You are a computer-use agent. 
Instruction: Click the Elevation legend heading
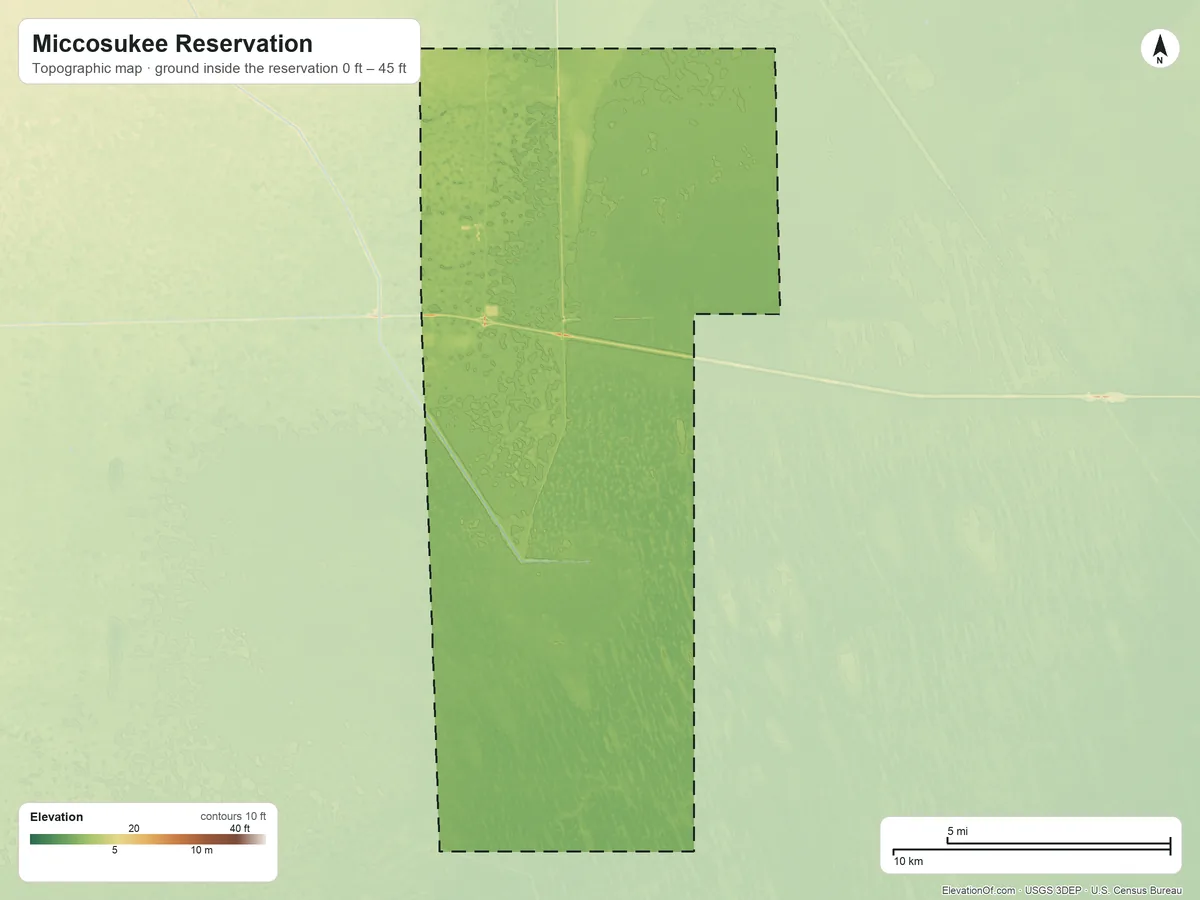click(x=57, y=817)
